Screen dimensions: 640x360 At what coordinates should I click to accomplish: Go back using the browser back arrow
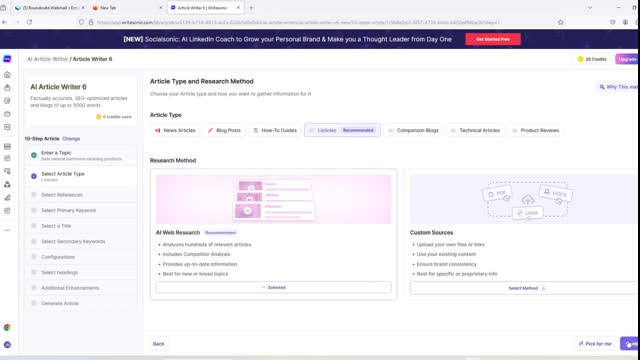(x=4, y=22)
